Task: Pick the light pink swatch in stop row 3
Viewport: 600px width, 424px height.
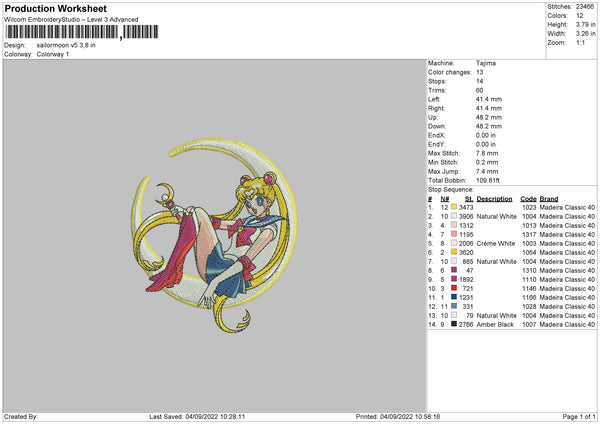Action: (x=454, y=225)
